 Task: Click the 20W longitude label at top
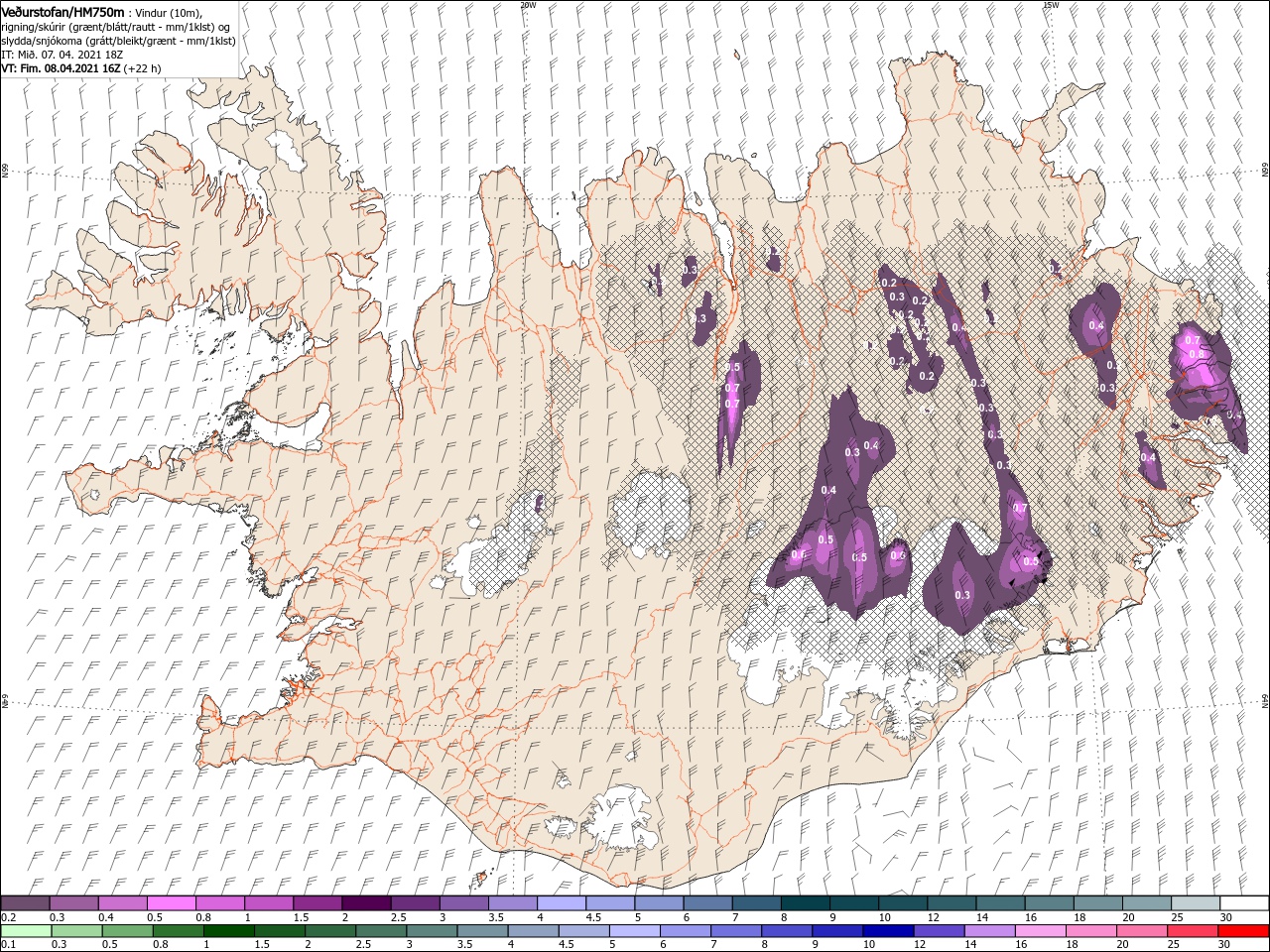(528, 5)
